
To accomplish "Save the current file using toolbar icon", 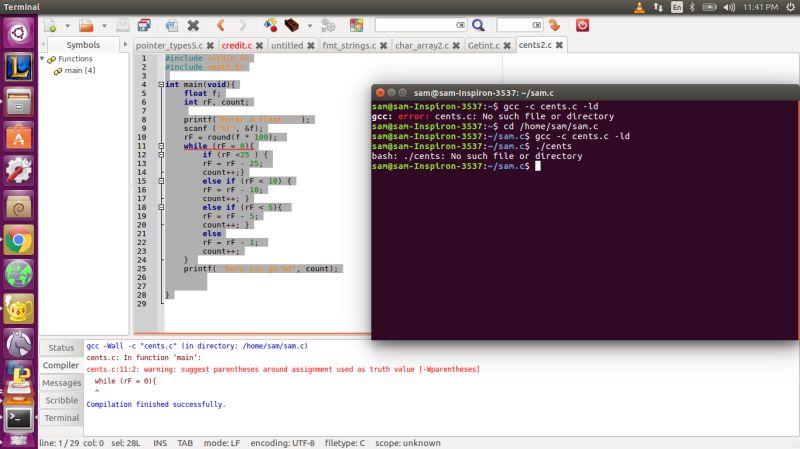I will tap(122, 25).
